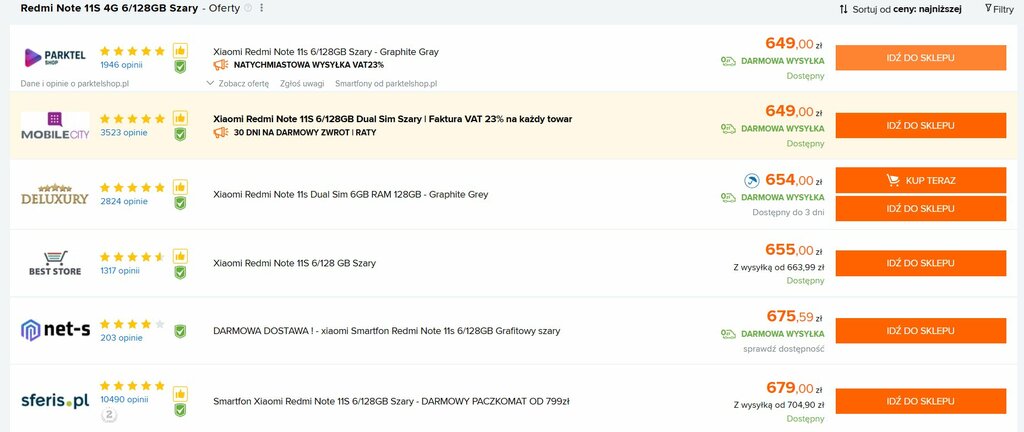Click sferis.pl thumbs-up recommended badge icon
The height and width of the screenshot is (432, 1024).
pyautogui.click(x=180, y=393)
